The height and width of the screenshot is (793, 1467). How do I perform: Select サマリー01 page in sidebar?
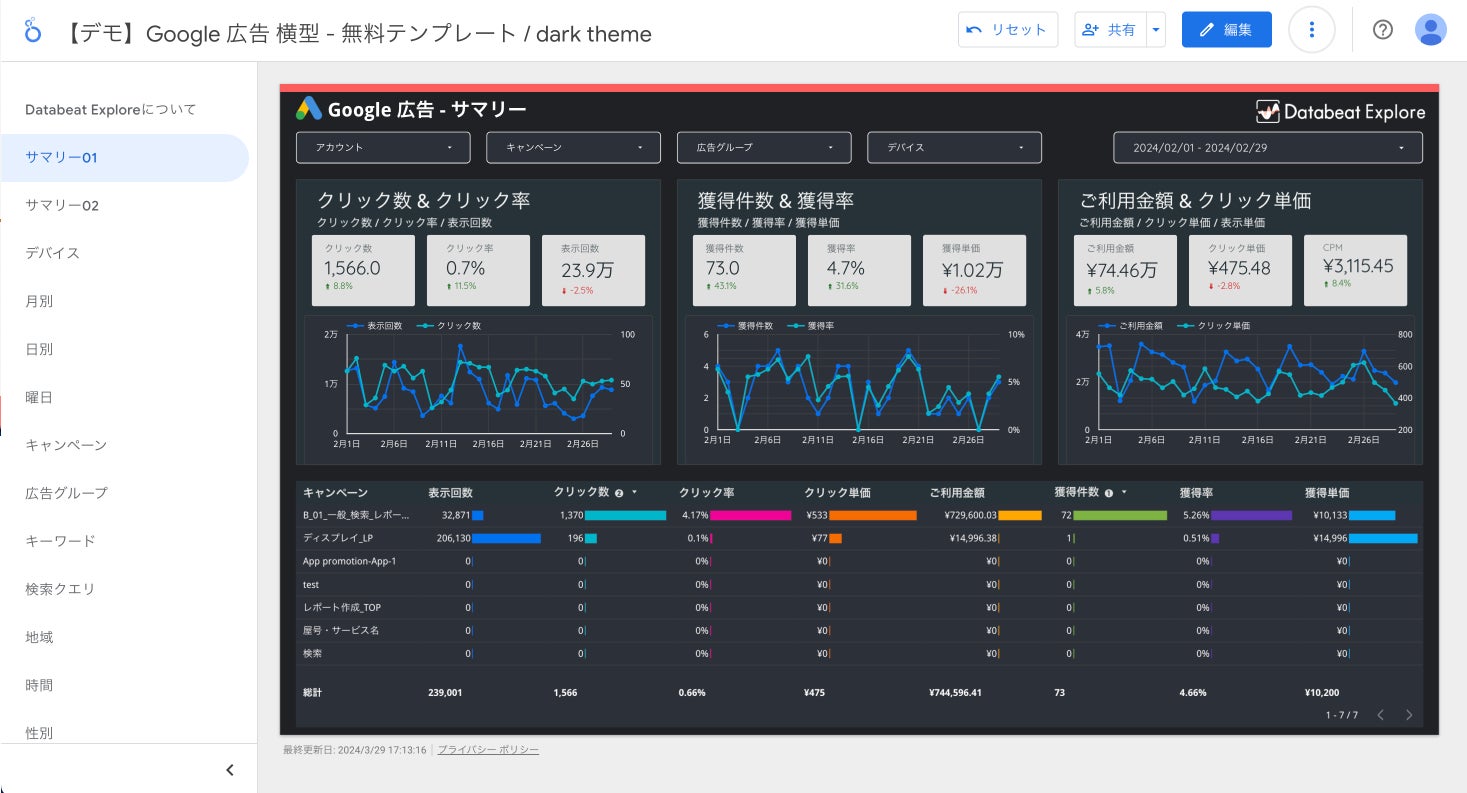(x=124, y=158)
